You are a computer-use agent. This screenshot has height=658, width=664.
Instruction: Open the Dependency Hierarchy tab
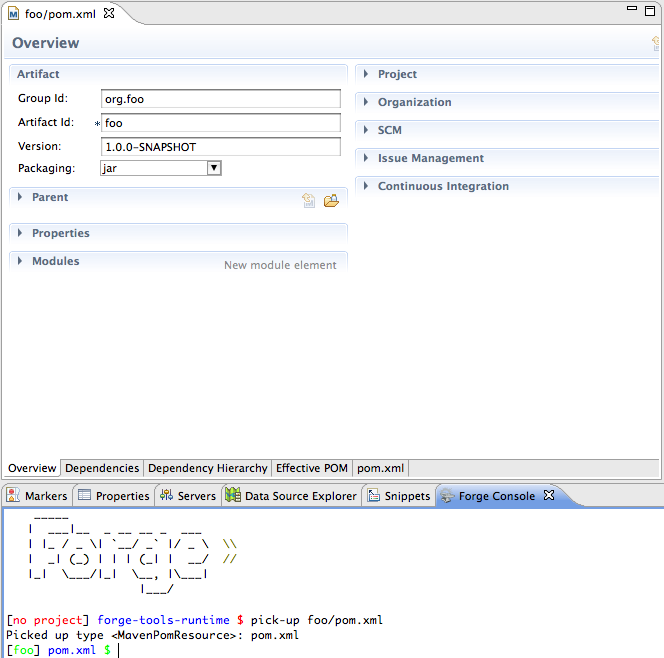[x=208, y=468]
